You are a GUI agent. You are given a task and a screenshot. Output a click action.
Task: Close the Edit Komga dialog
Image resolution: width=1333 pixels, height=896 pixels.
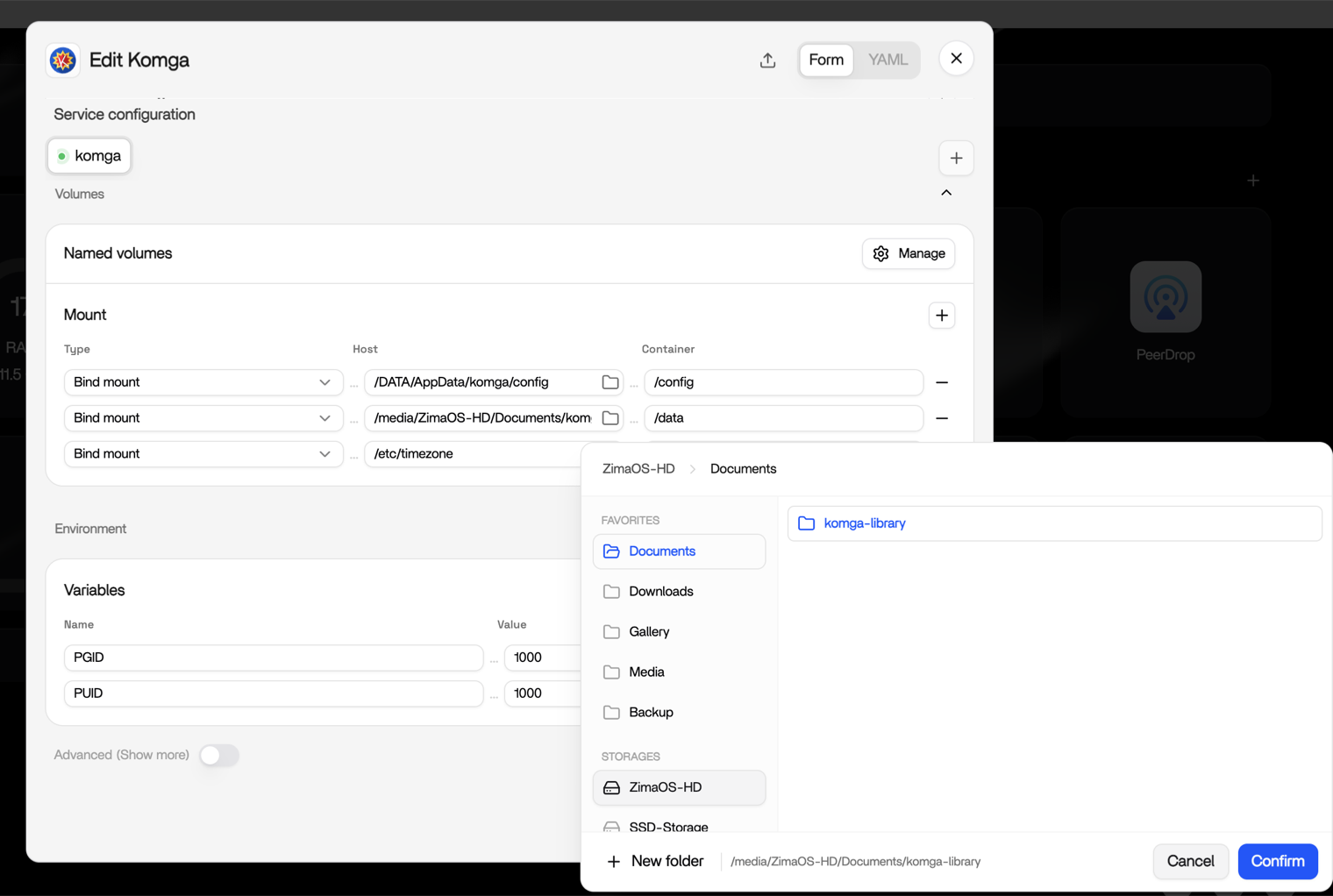[956, 59]
